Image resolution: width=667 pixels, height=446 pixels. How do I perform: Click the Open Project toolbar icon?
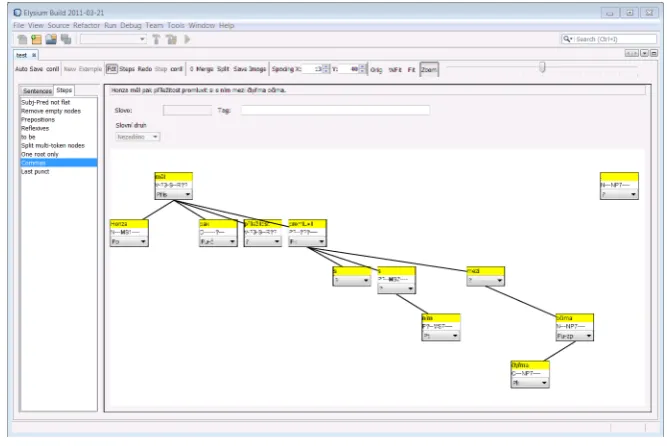click(51, 40)
